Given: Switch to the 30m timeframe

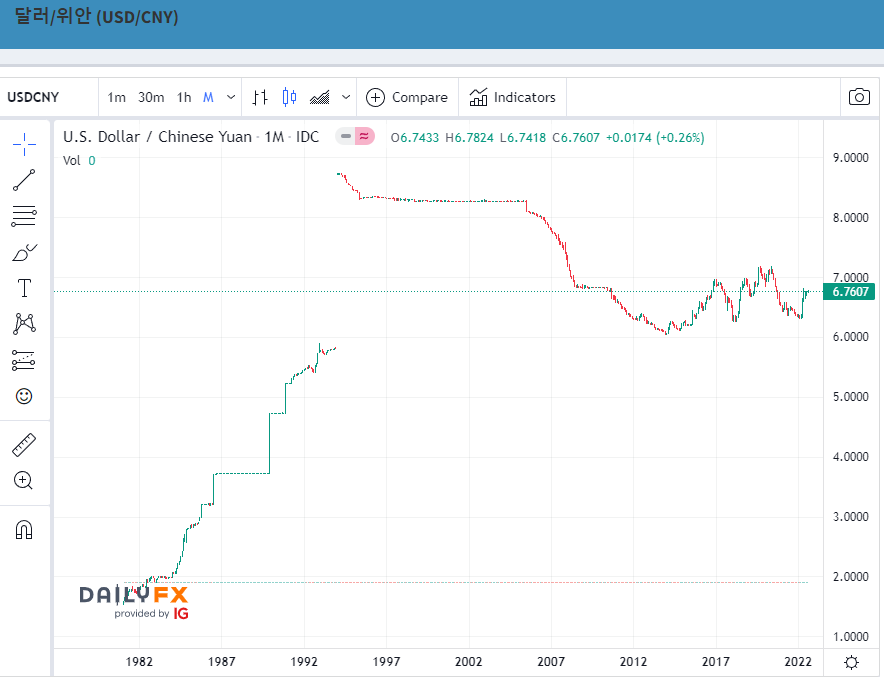Looking at the screenshot, I should (x=151, y=98).
